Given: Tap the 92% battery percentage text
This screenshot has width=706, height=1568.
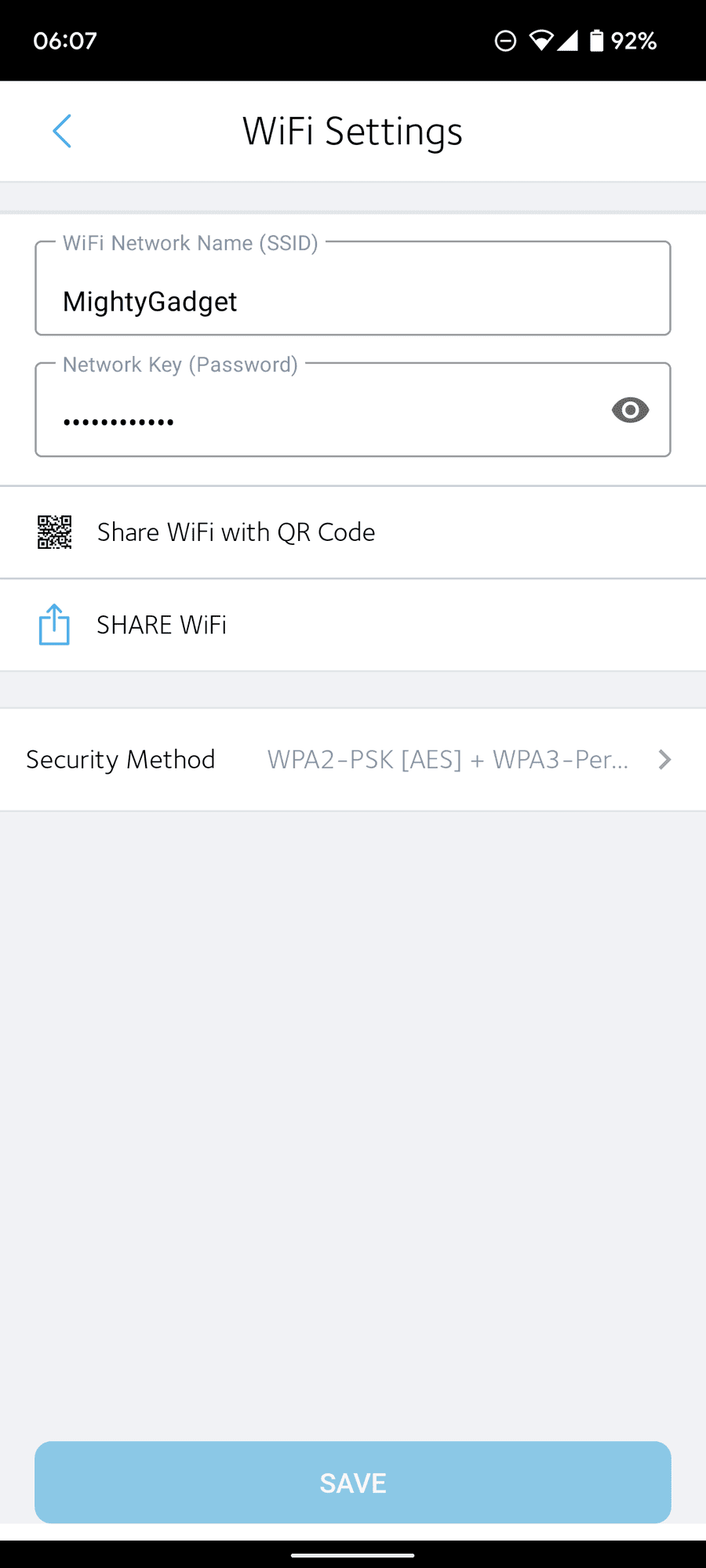Looking at the screenshot, I should (x=634, y=40).
